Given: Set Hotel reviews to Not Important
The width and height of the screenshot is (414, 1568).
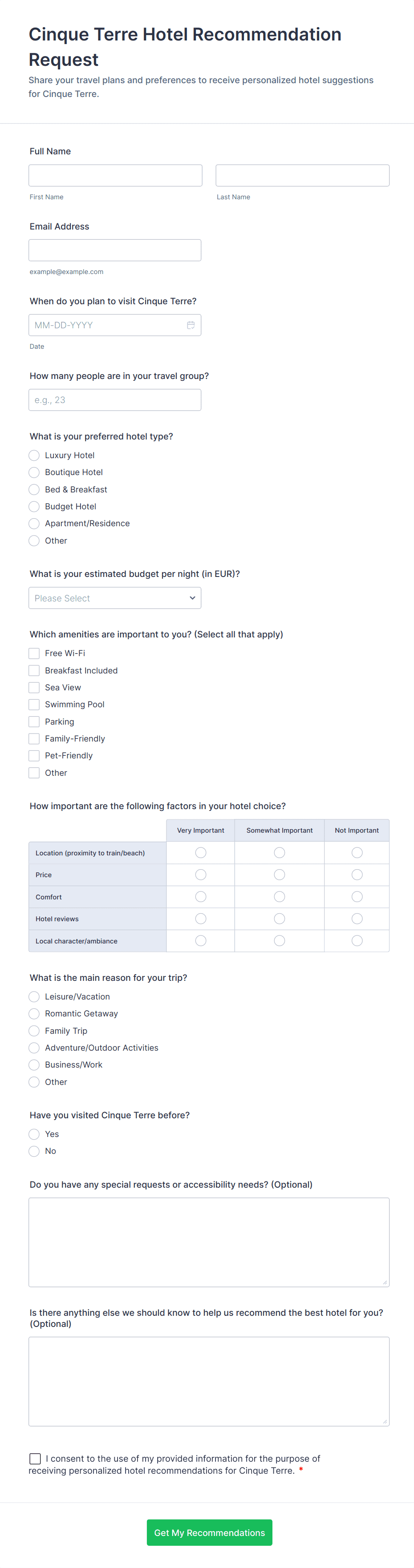Looking at the screenshot, I should tap(357, 919).
